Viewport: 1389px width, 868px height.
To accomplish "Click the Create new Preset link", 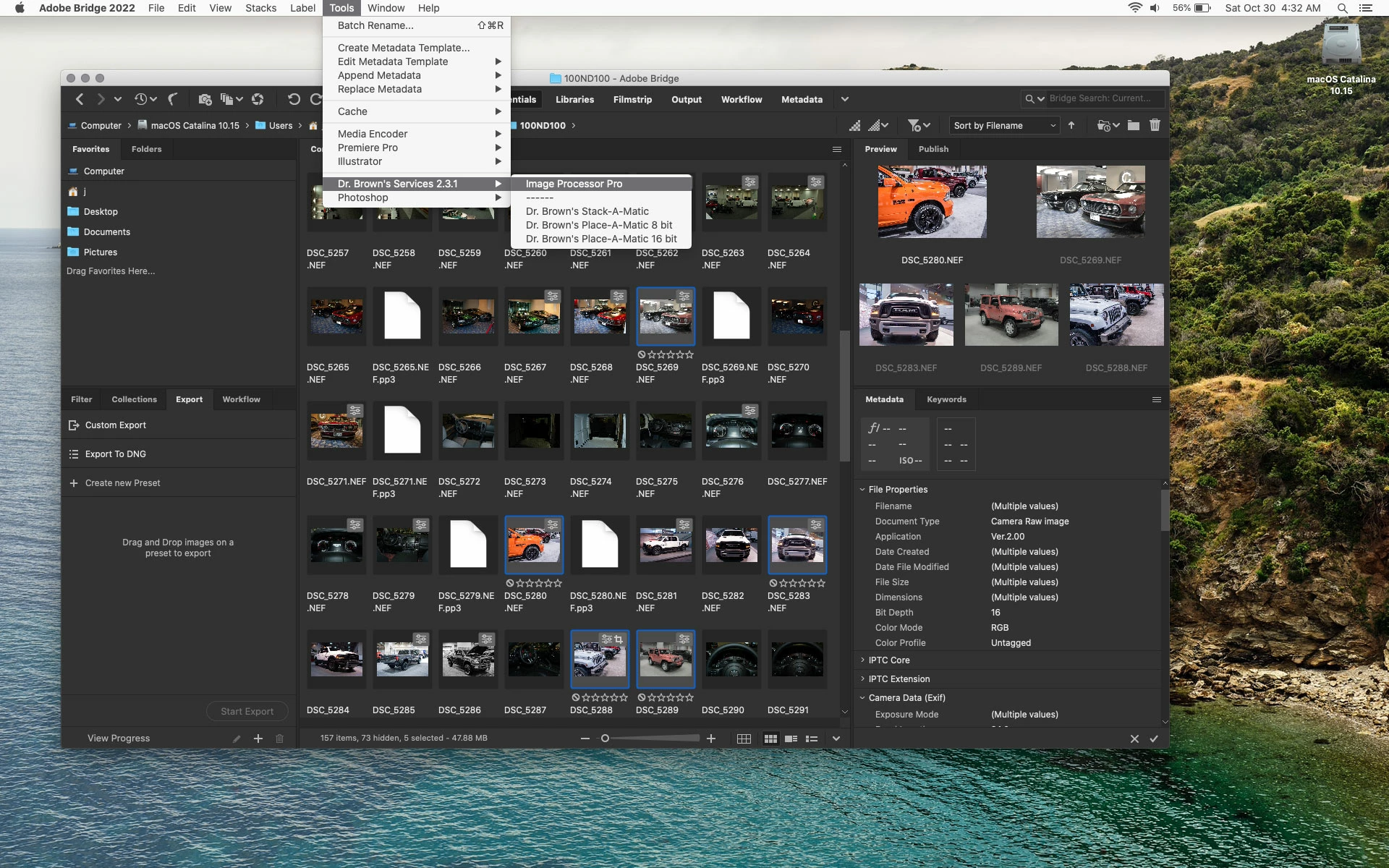I will click(x=122, y=483).
